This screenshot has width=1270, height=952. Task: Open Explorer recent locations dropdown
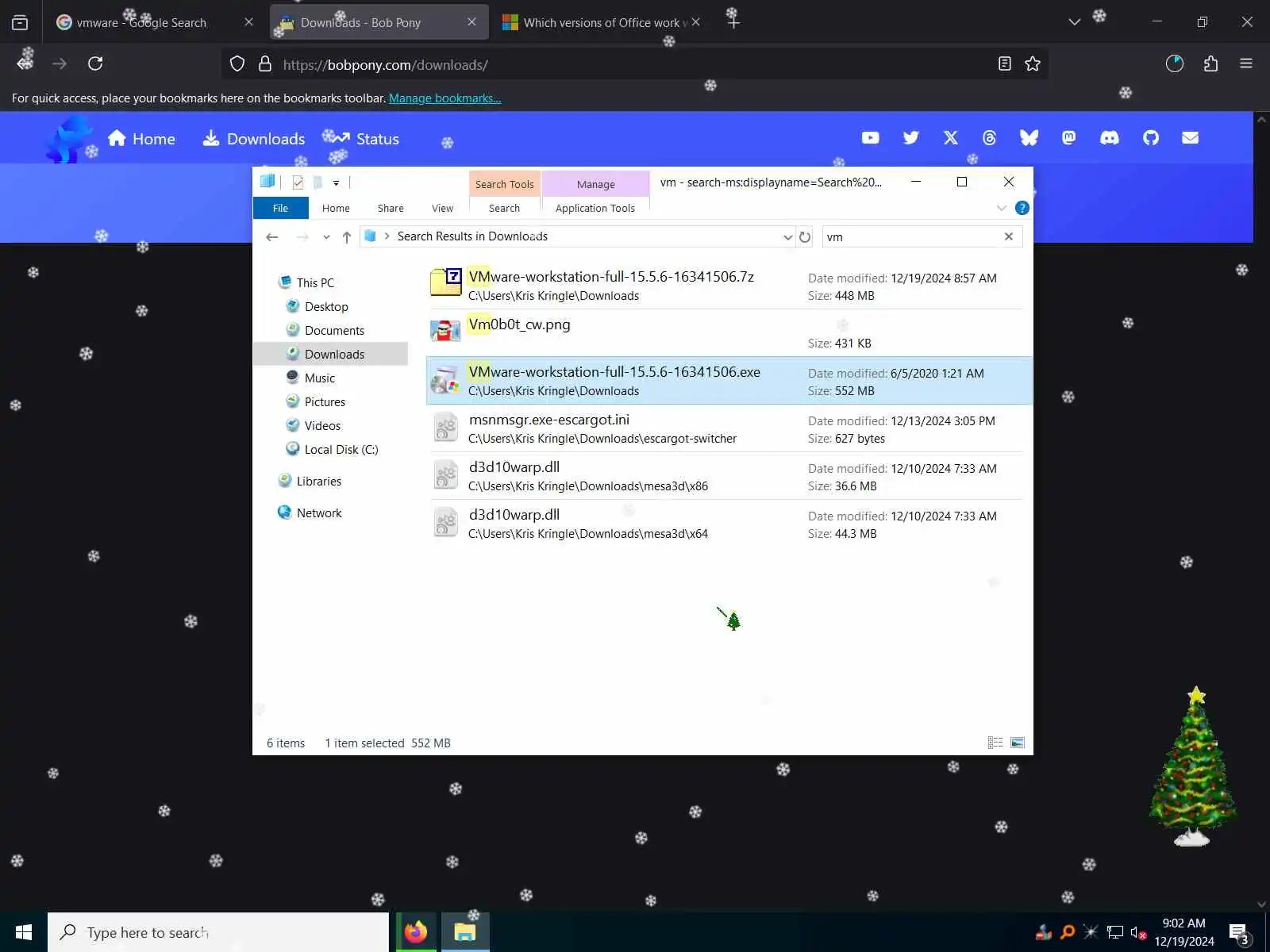coord(326,236)
